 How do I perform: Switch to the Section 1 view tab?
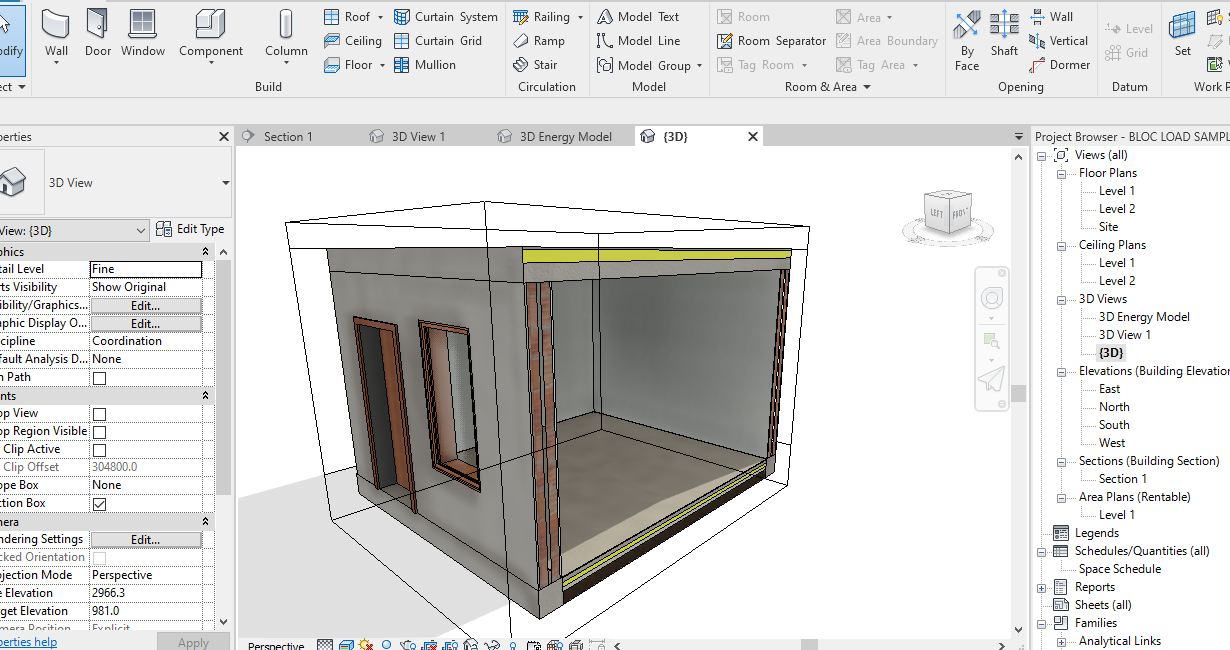click(x=290, y=135)
